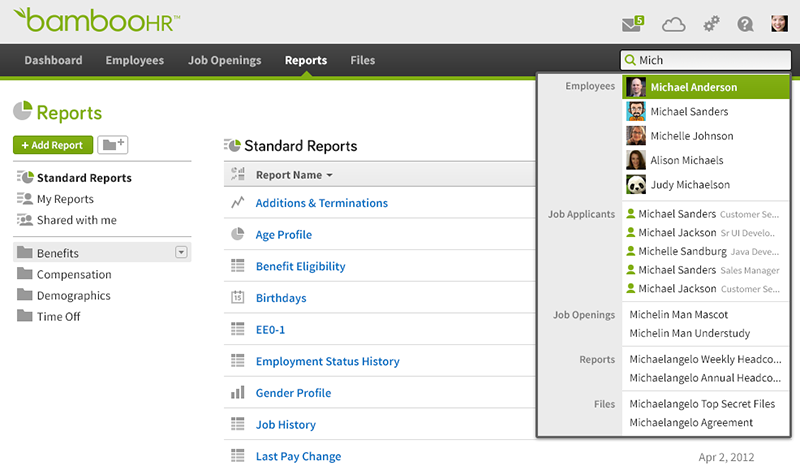Open the Additions & Terminations report
The image size is (800, 470).
click(321, 203)
